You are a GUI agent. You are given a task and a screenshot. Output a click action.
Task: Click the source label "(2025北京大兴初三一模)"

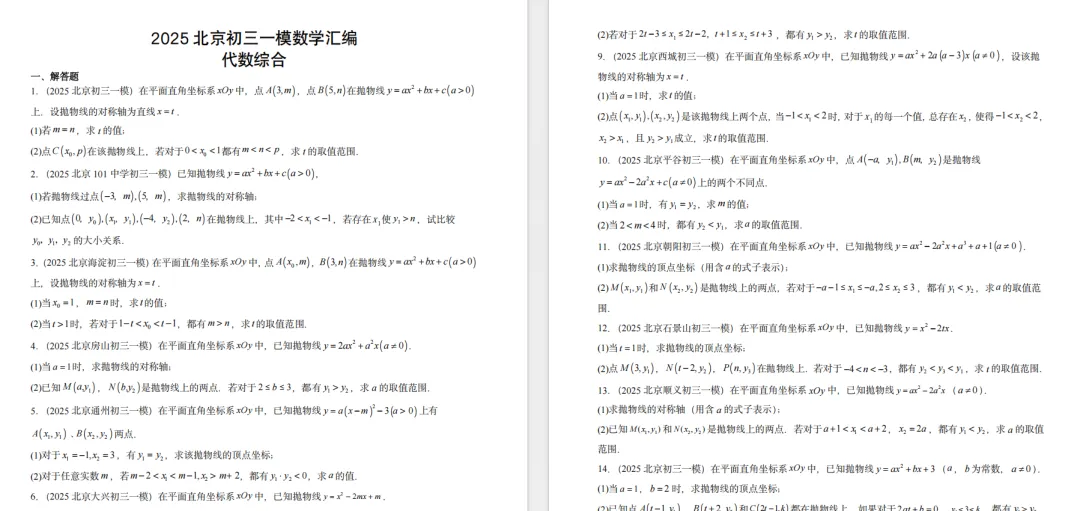[98, 497]
